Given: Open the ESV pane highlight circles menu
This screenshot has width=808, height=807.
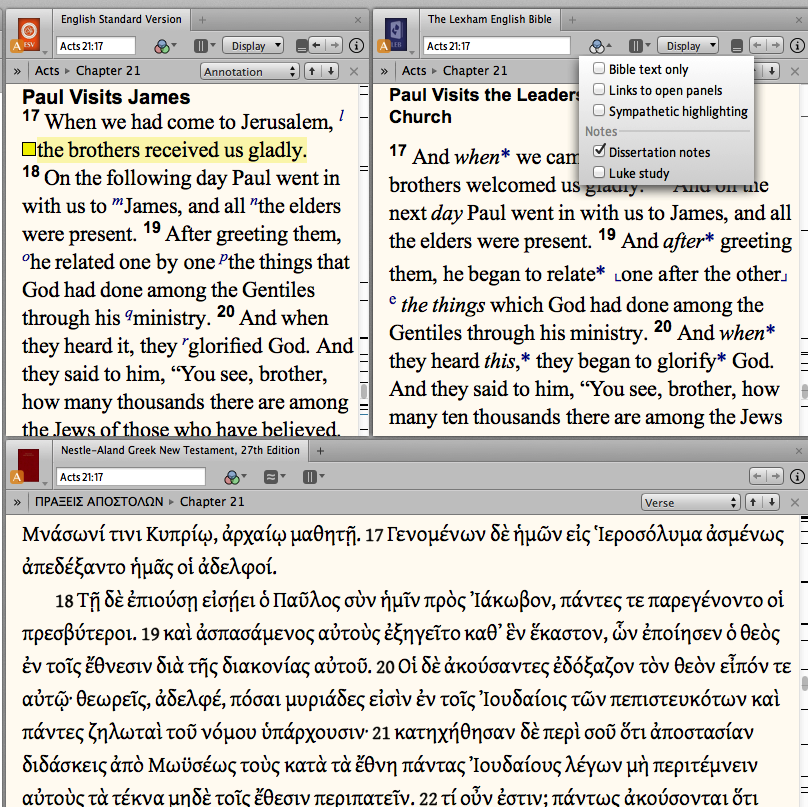Looking at the screenshot, I should (165, 46).
